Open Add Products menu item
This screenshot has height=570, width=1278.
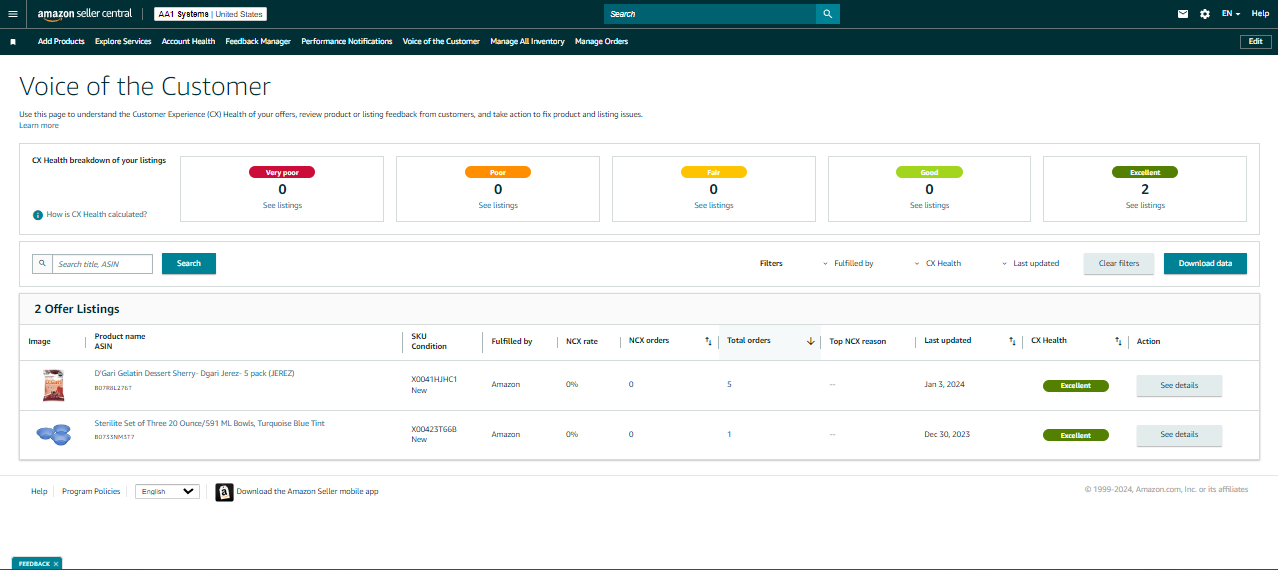click(x=61, y=42)
